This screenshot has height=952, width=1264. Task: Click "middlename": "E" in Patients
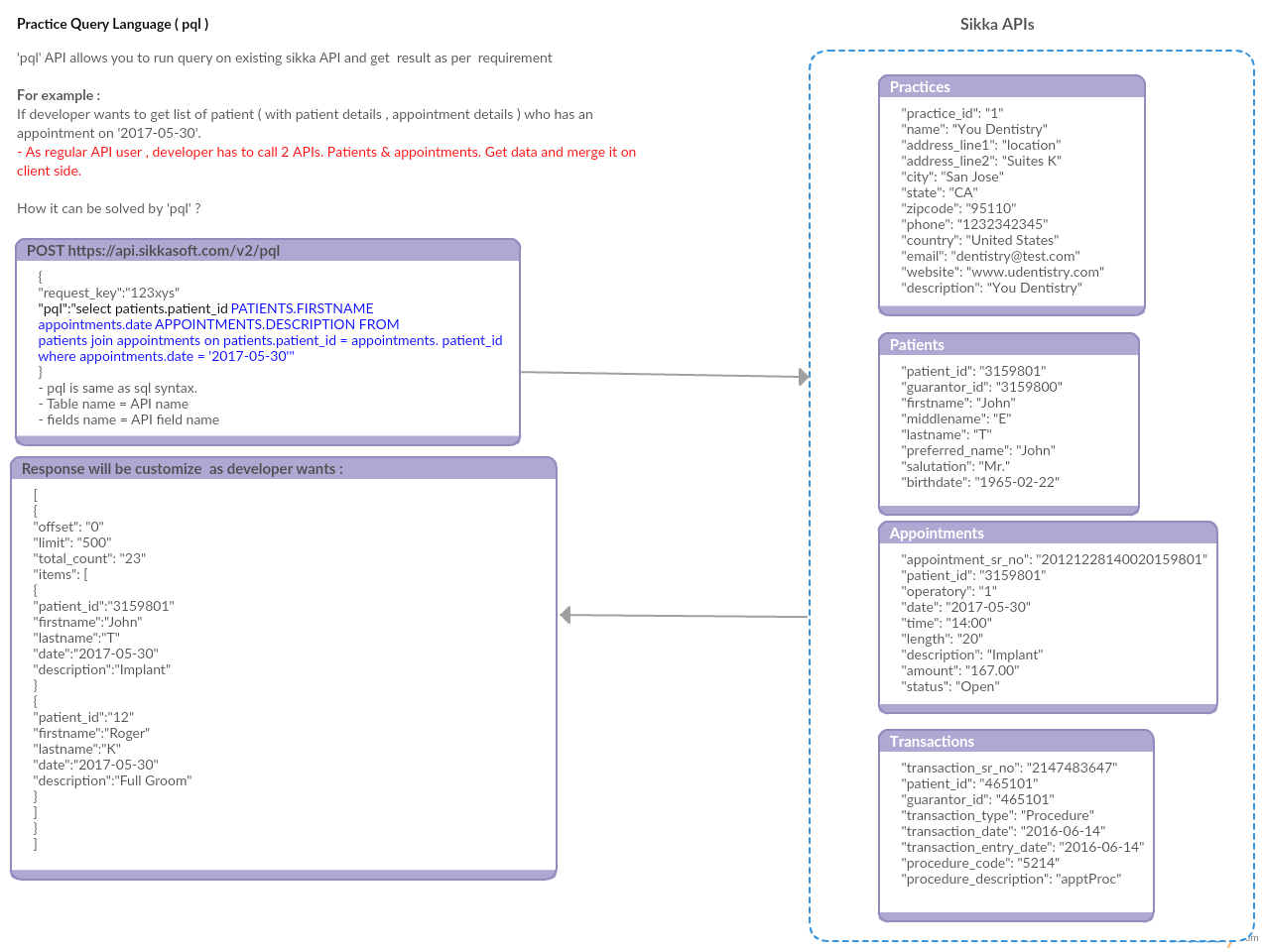coord(956,418)
